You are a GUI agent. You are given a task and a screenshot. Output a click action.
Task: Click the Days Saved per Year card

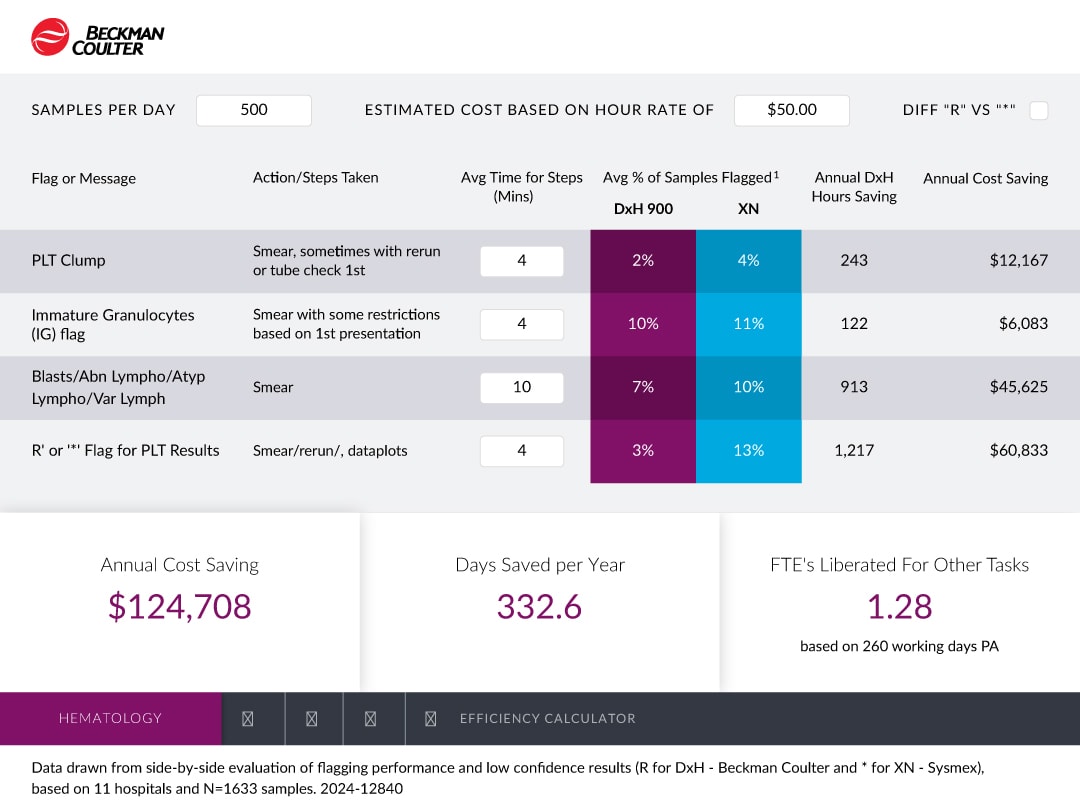click(540, 600)
